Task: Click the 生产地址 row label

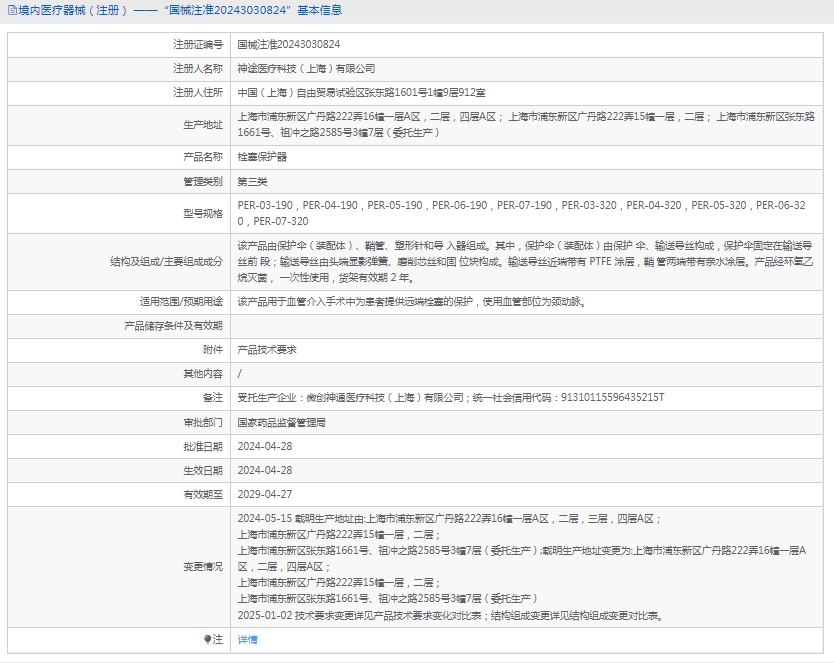Action: point(203,125)
